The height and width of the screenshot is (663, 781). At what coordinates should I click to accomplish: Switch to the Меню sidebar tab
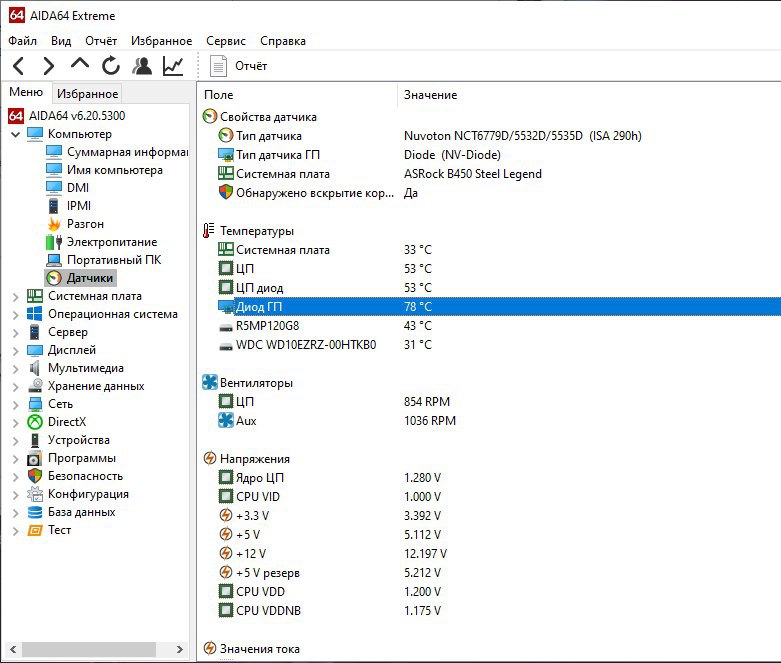pos(26,92)
